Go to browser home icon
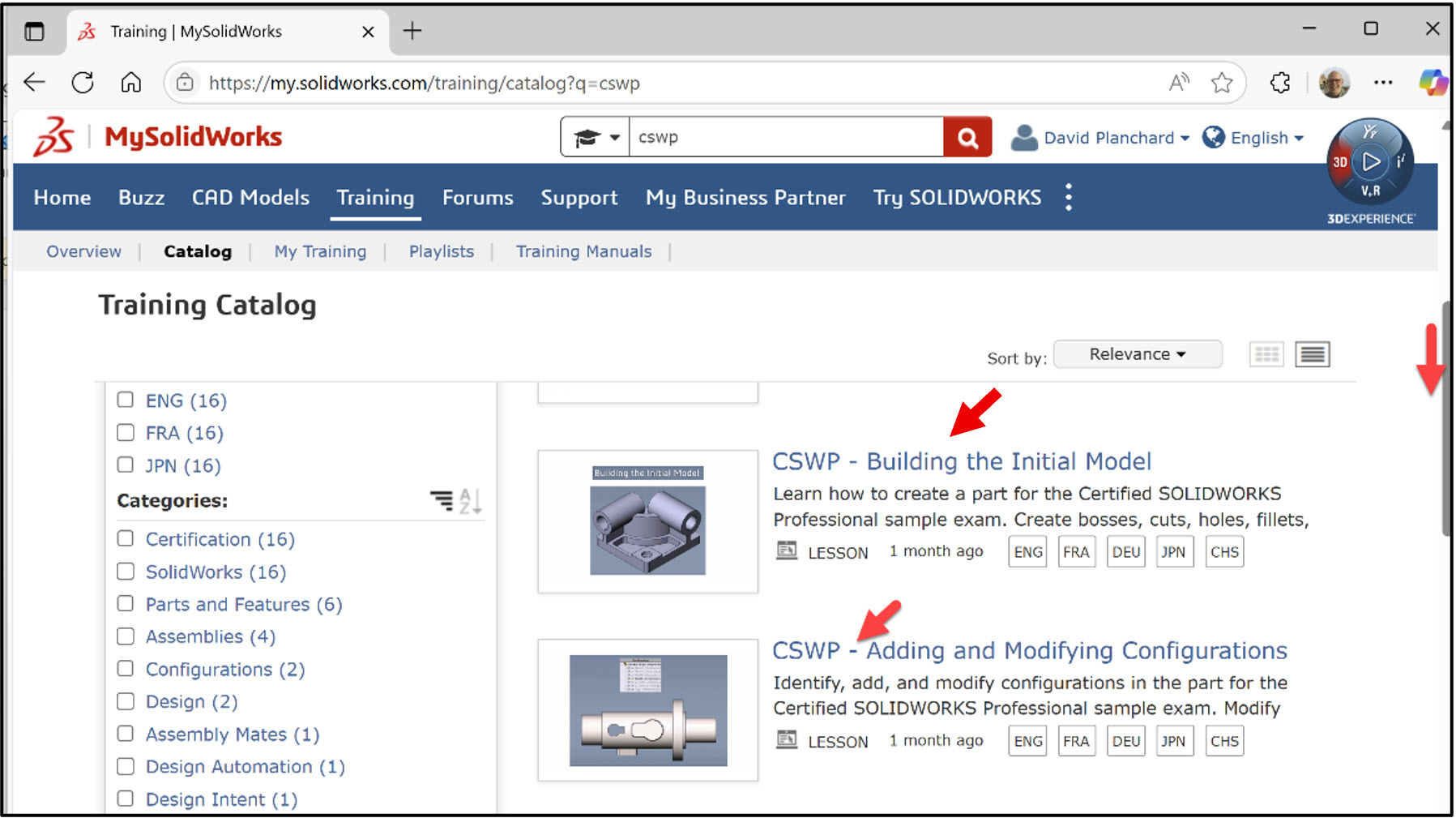 tap(131, 83)
